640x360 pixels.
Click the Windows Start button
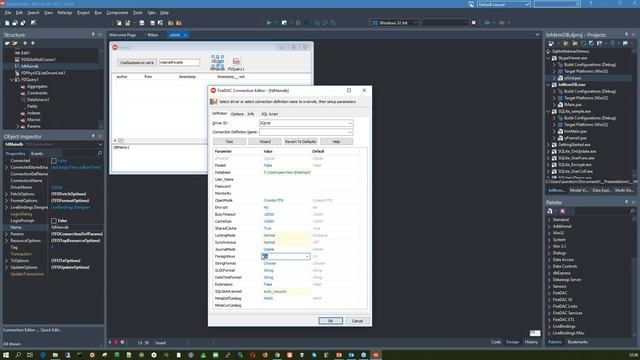(x=6, y=355)
